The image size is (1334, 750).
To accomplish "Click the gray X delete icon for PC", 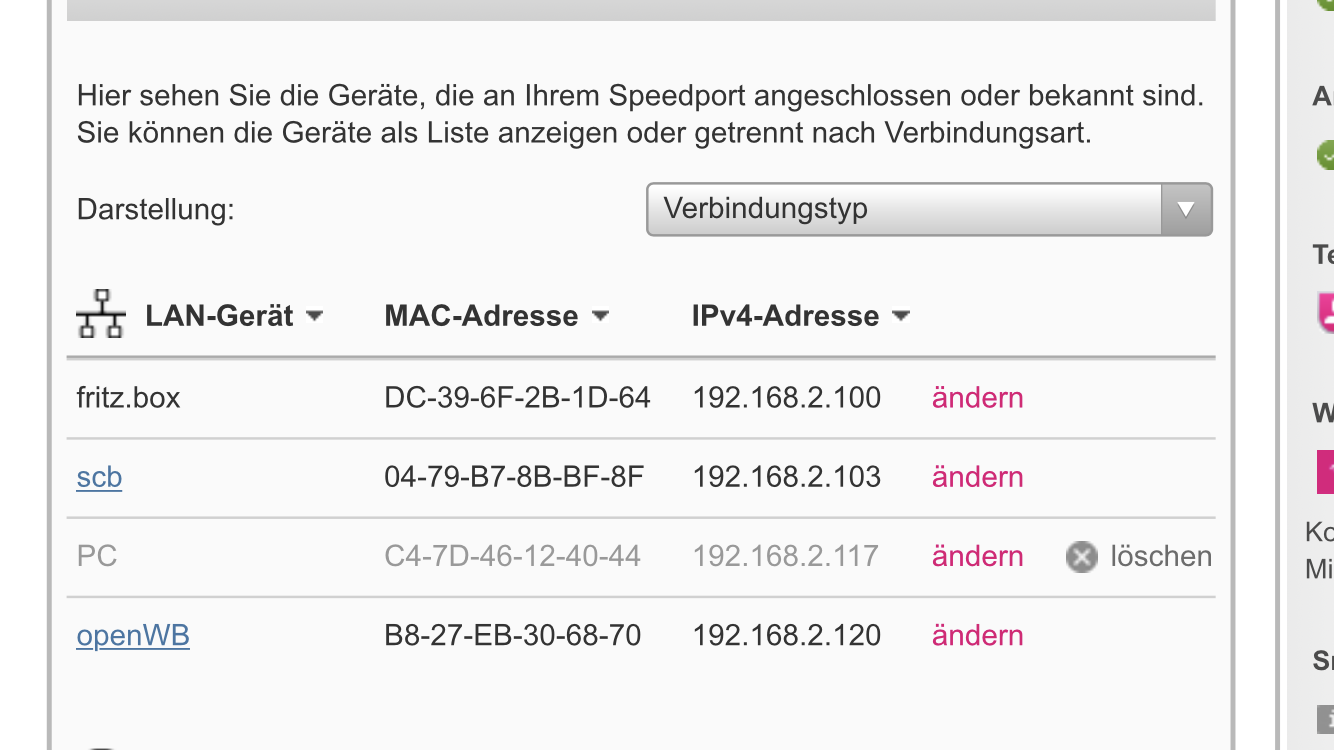I will pyautogui.click(x=1082, y=556).
